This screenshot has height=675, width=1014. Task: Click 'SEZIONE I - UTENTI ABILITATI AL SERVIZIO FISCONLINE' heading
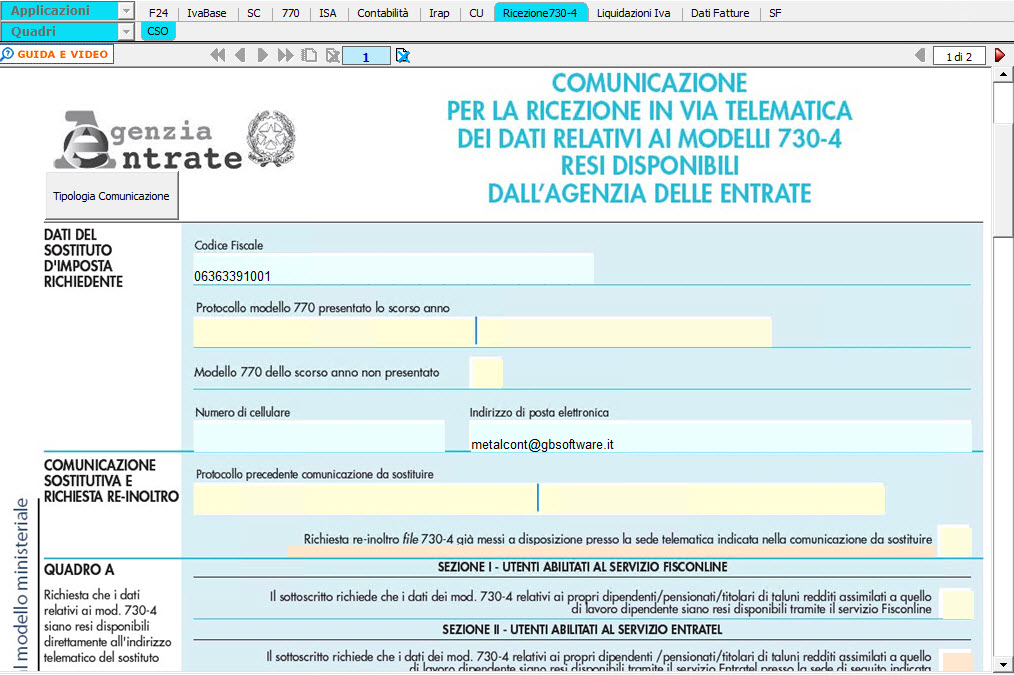coord(583,567)
